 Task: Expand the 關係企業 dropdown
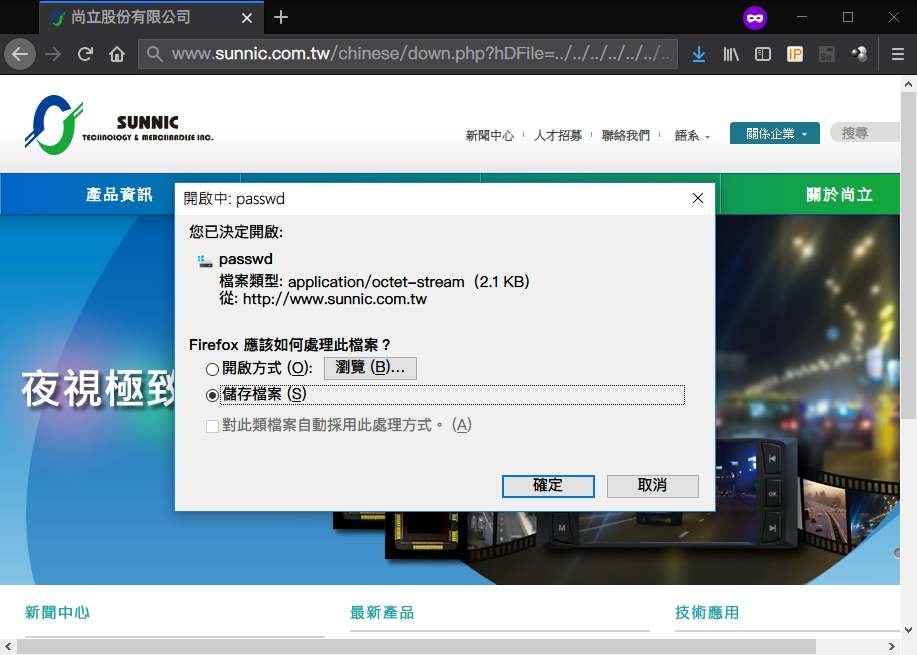[x=774, y=133]
